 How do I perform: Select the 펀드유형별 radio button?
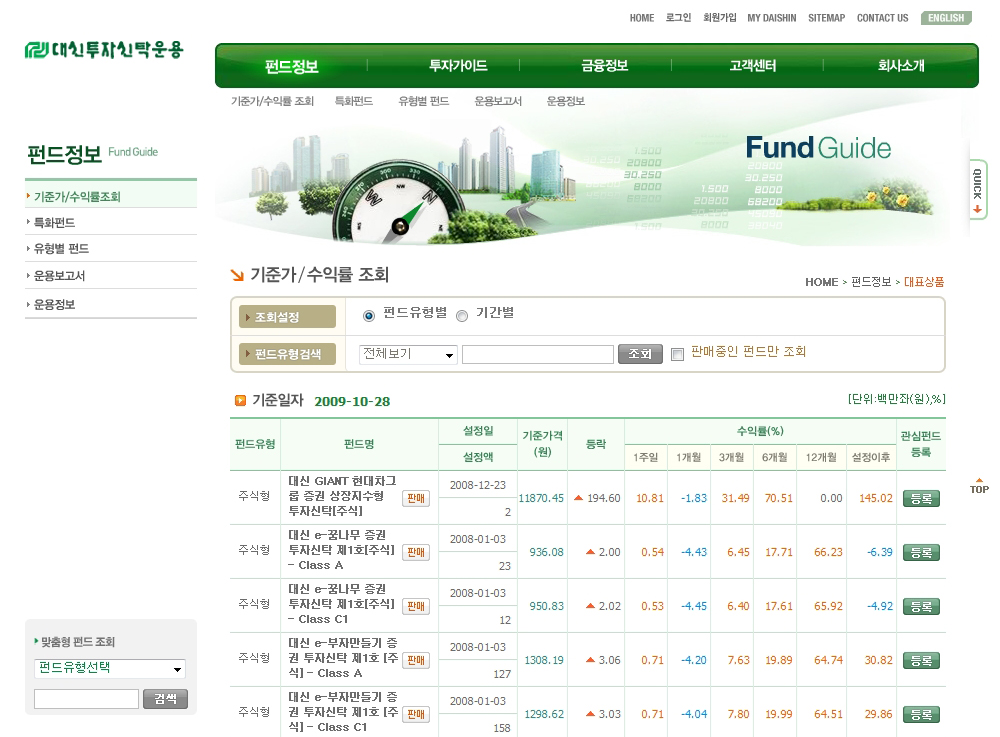369,316
